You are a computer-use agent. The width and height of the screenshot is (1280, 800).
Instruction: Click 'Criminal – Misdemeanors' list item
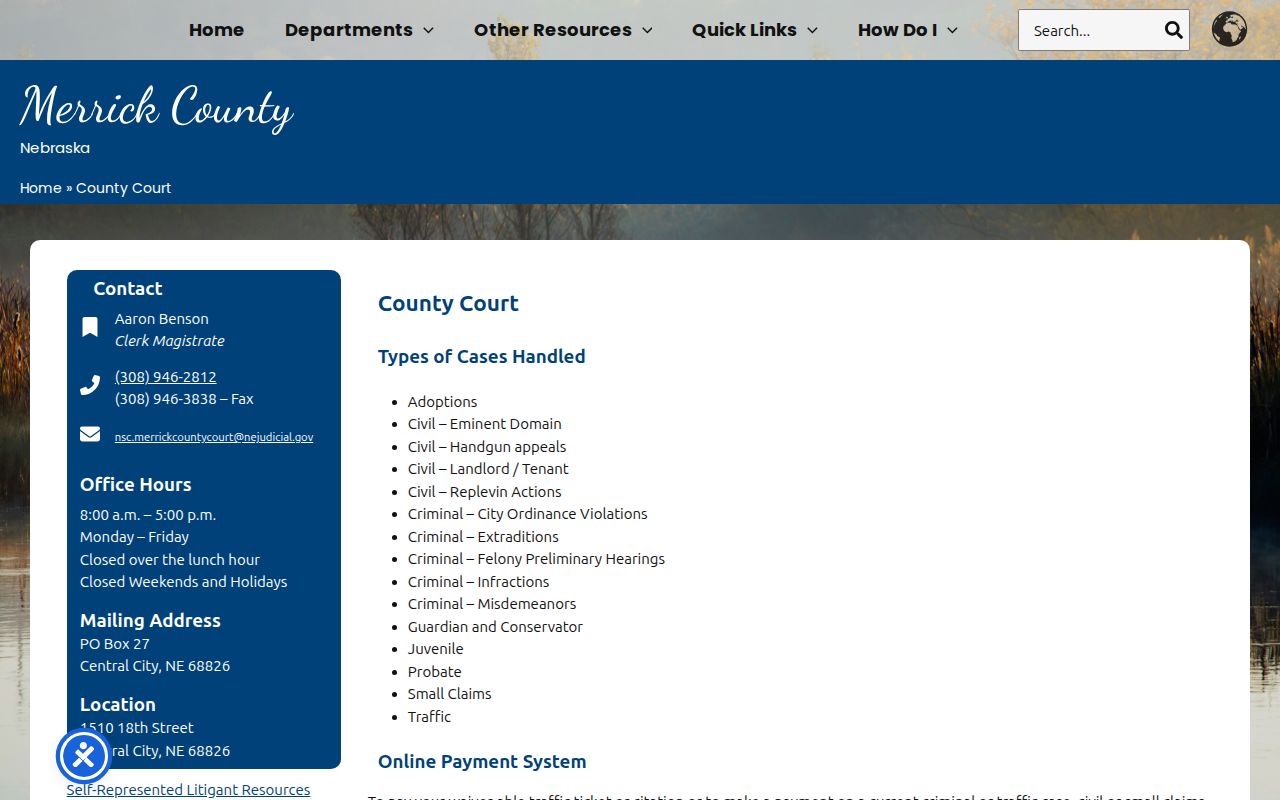click(492, 604)
